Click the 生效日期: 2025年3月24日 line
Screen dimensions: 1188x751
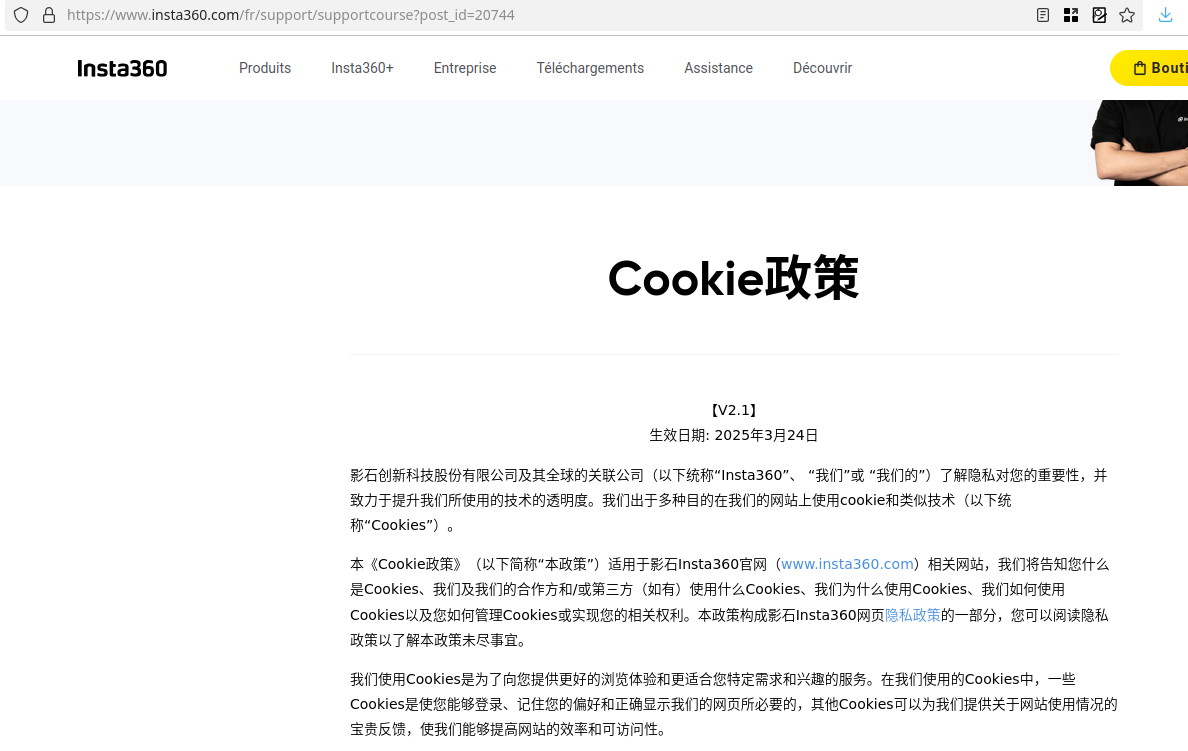[x=733, y=435]
